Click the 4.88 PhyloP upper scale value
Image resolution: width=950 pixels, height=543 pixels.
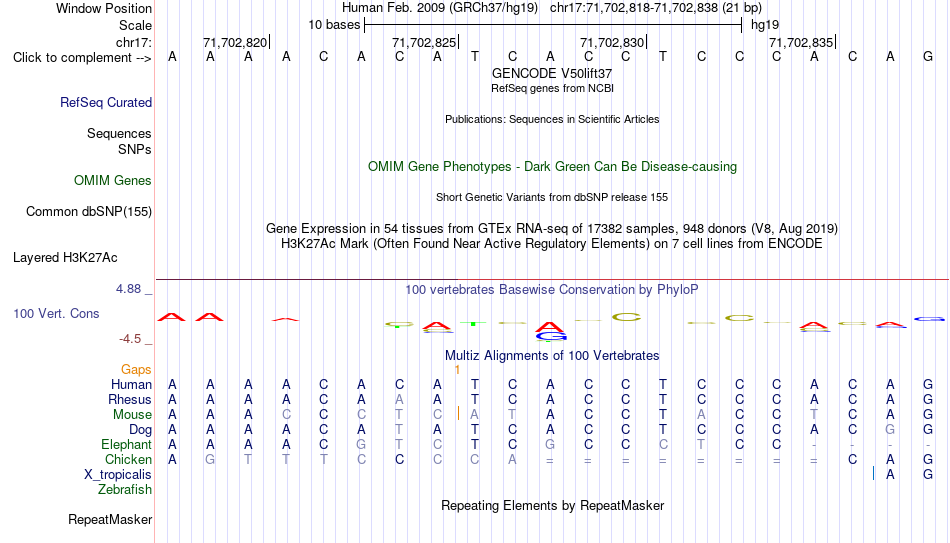click(128, 289)
